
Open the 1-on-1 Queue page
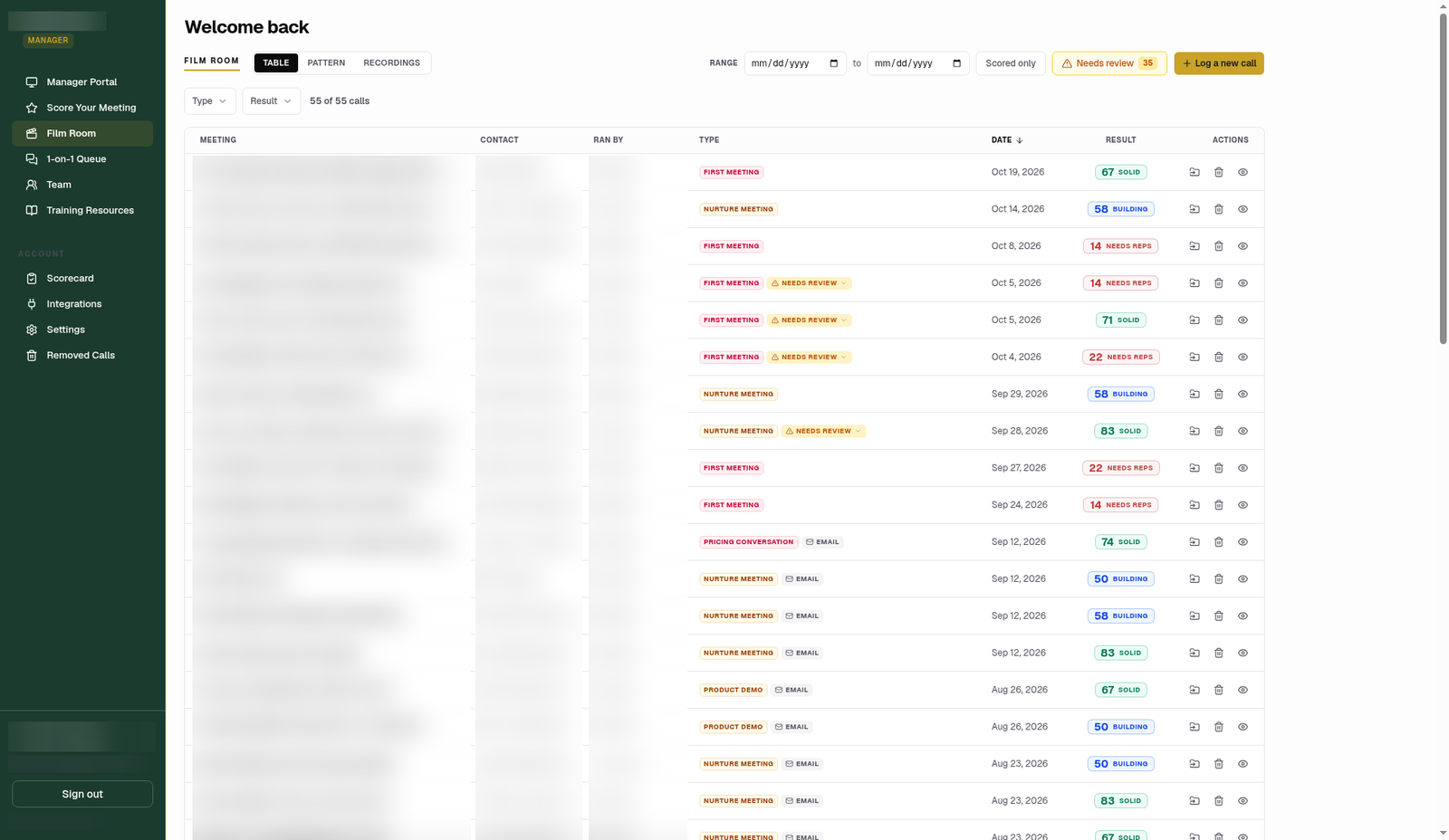[x=82, y=159]
